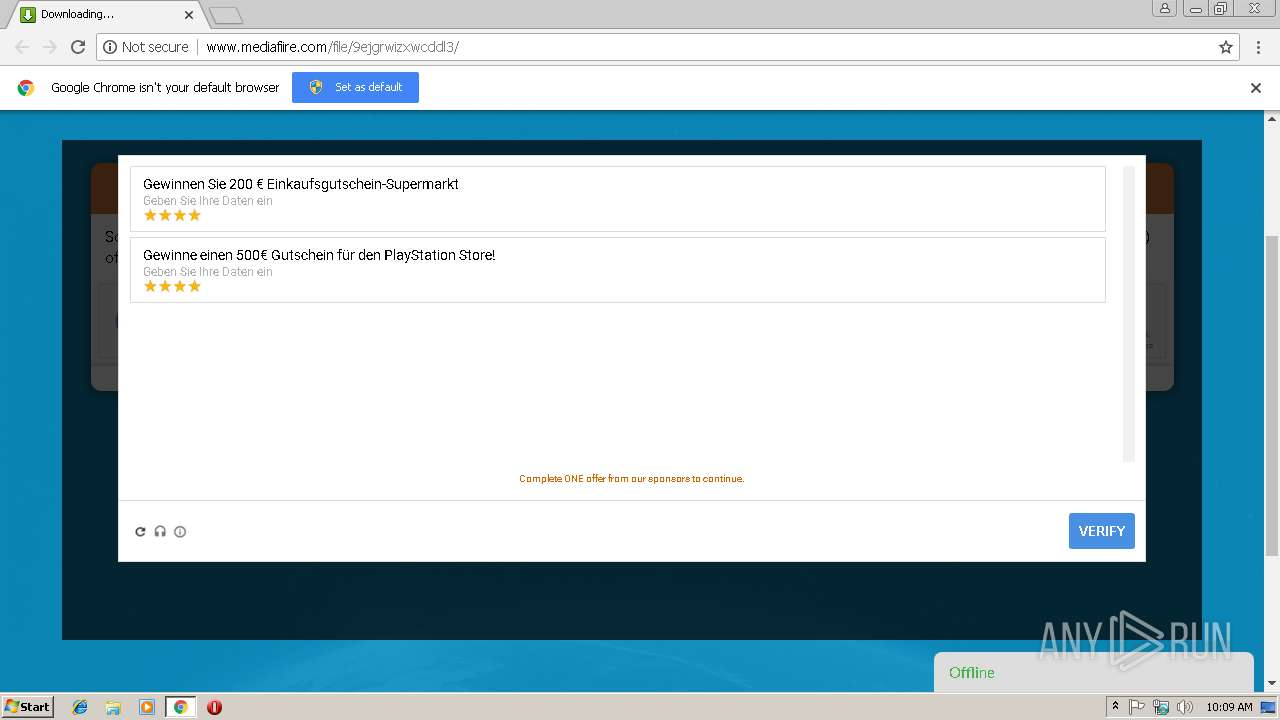Viewport: 1280px width, 720px height.
Task: Click the Set as default button
Action: 355,87
